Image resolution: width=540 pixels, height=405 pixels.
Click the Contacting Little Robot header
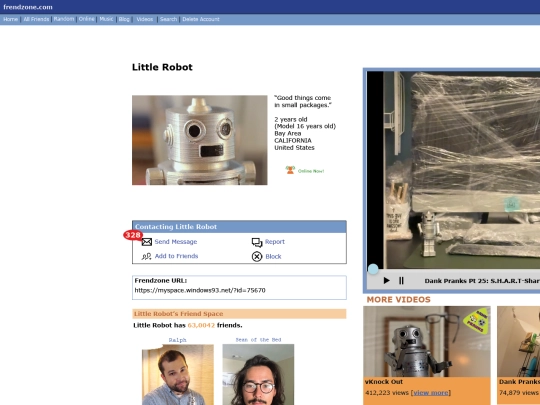[239, 227]
